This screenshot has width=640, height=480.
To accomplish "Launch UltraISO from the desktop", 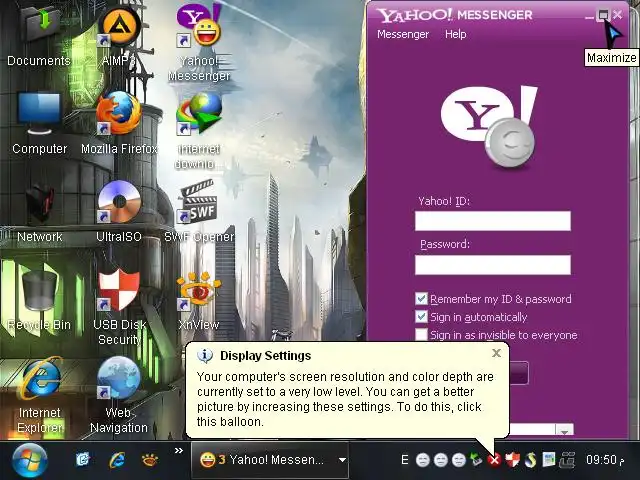I will (x=119, y=212).
